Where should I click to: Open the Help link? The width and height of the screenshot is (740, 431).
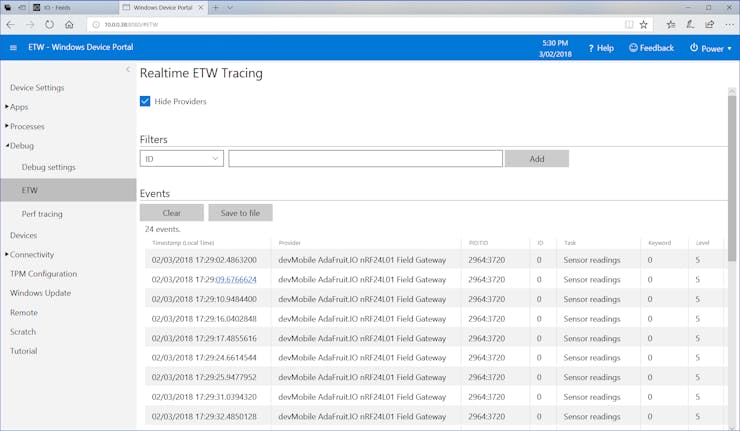tap(601, 48)
